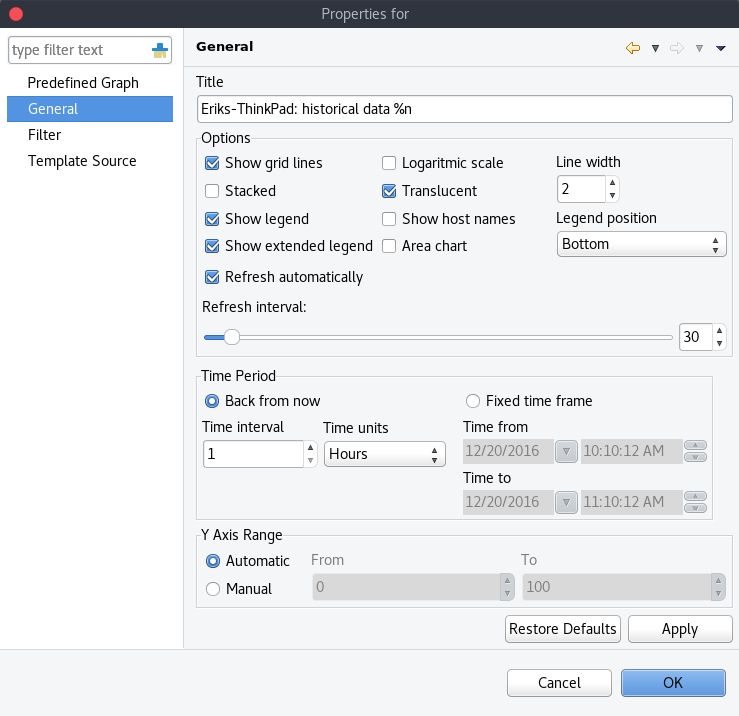Open the Template Source page

tap(82, 161)
